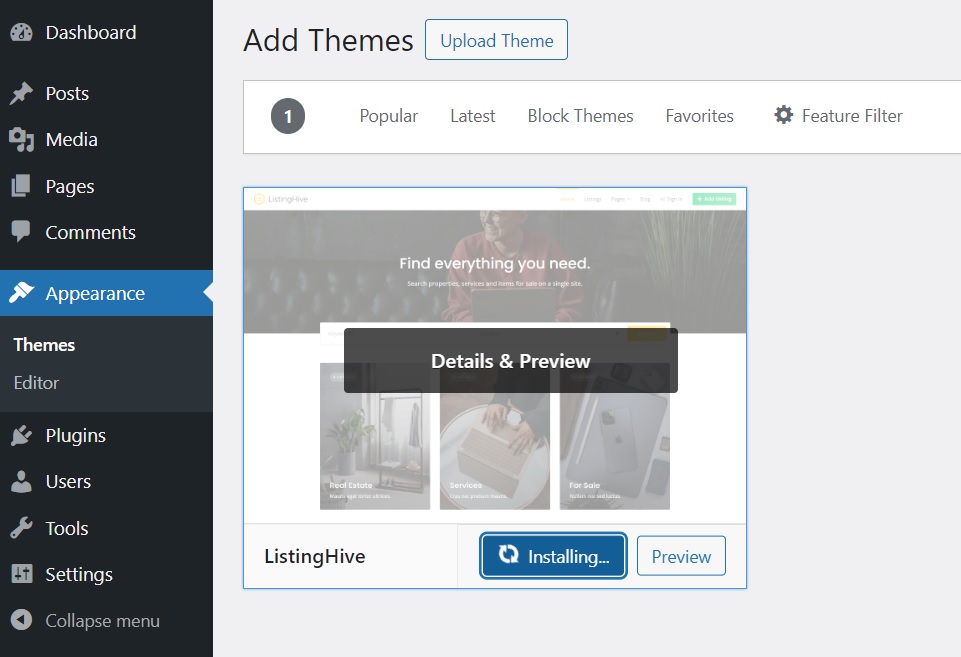961x657 pixels.
Task: Open the Editor submenu link
Action: pos(36,383)
